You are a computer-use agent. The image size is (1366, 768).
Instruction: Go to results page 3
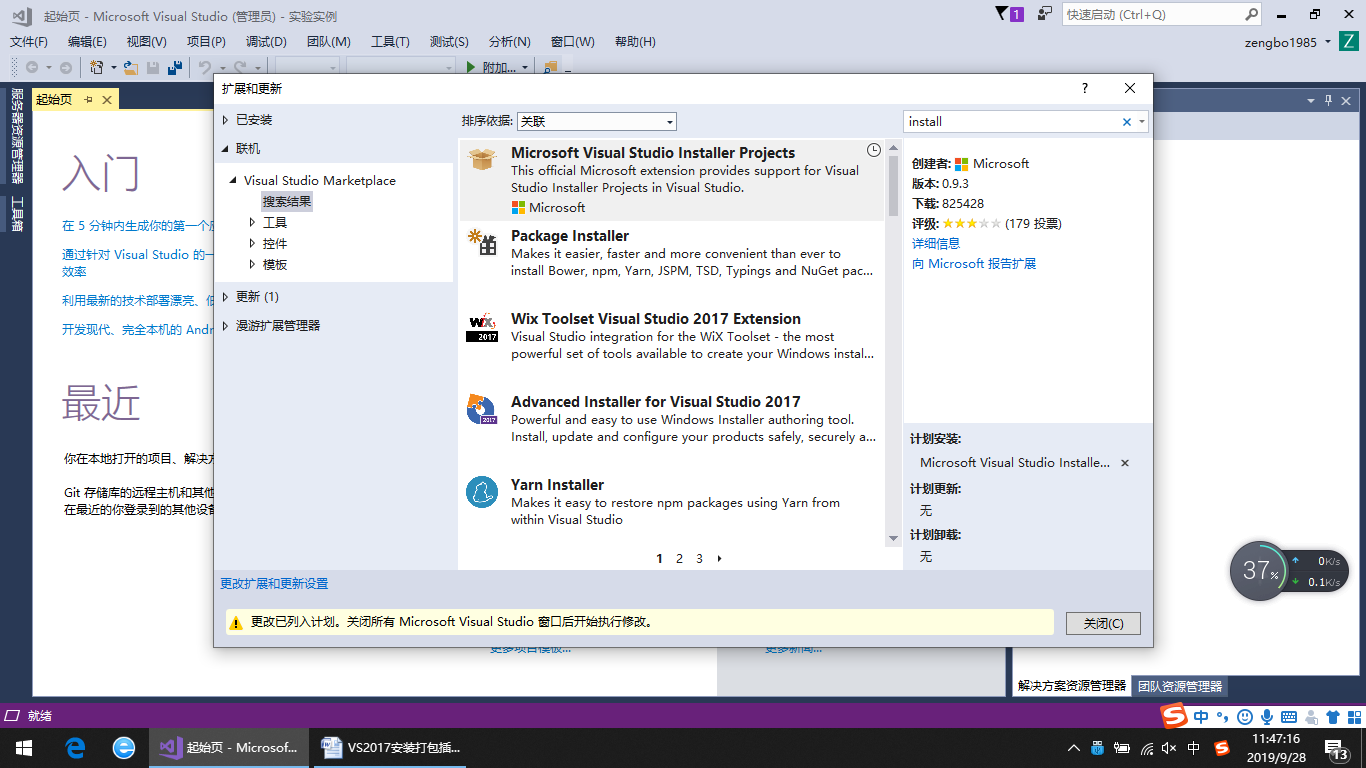[699, 559]
